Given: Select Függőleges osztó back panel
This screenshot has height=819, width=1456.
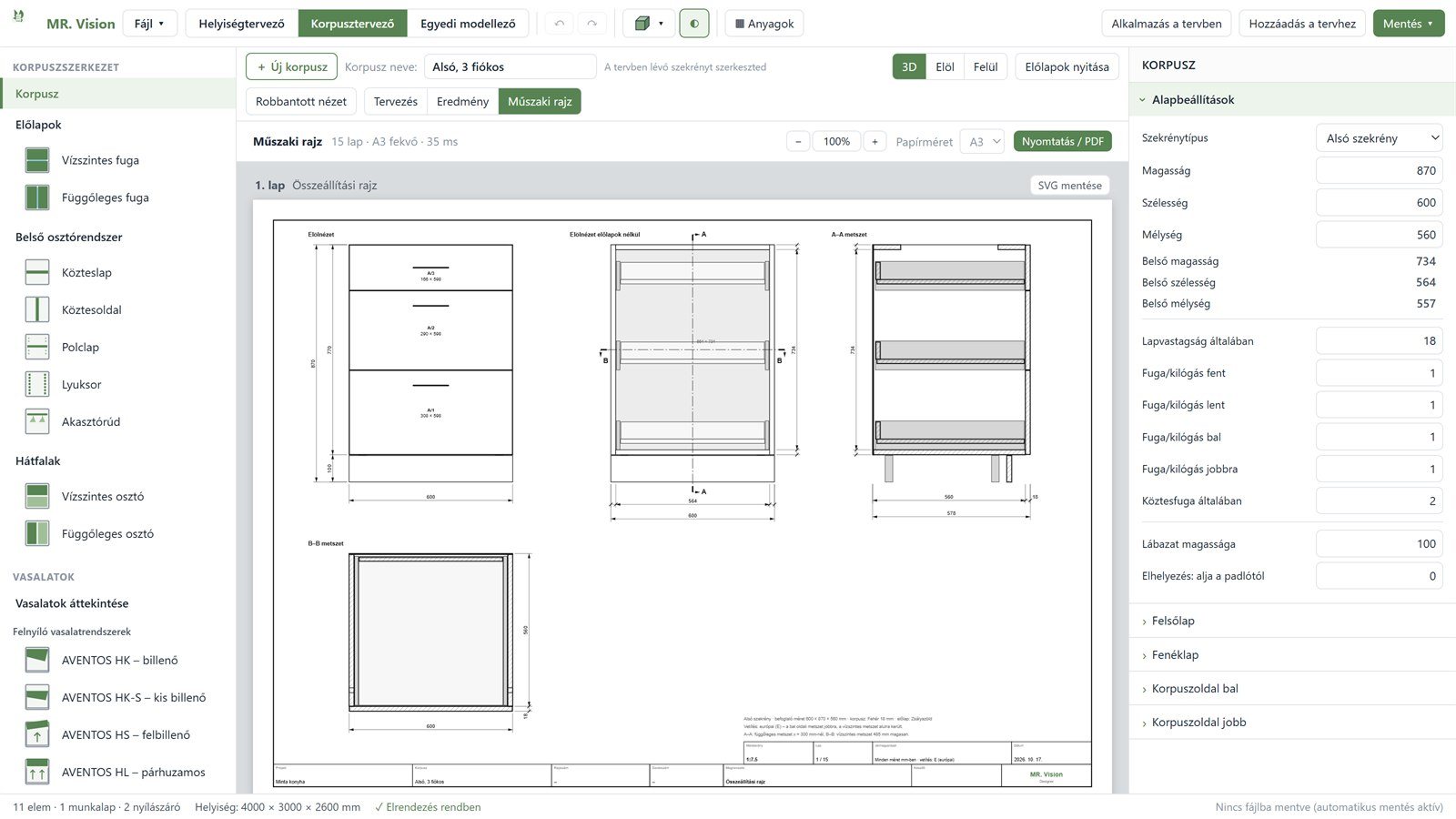Looking at the screenshot, I should [x=118, y=533].
